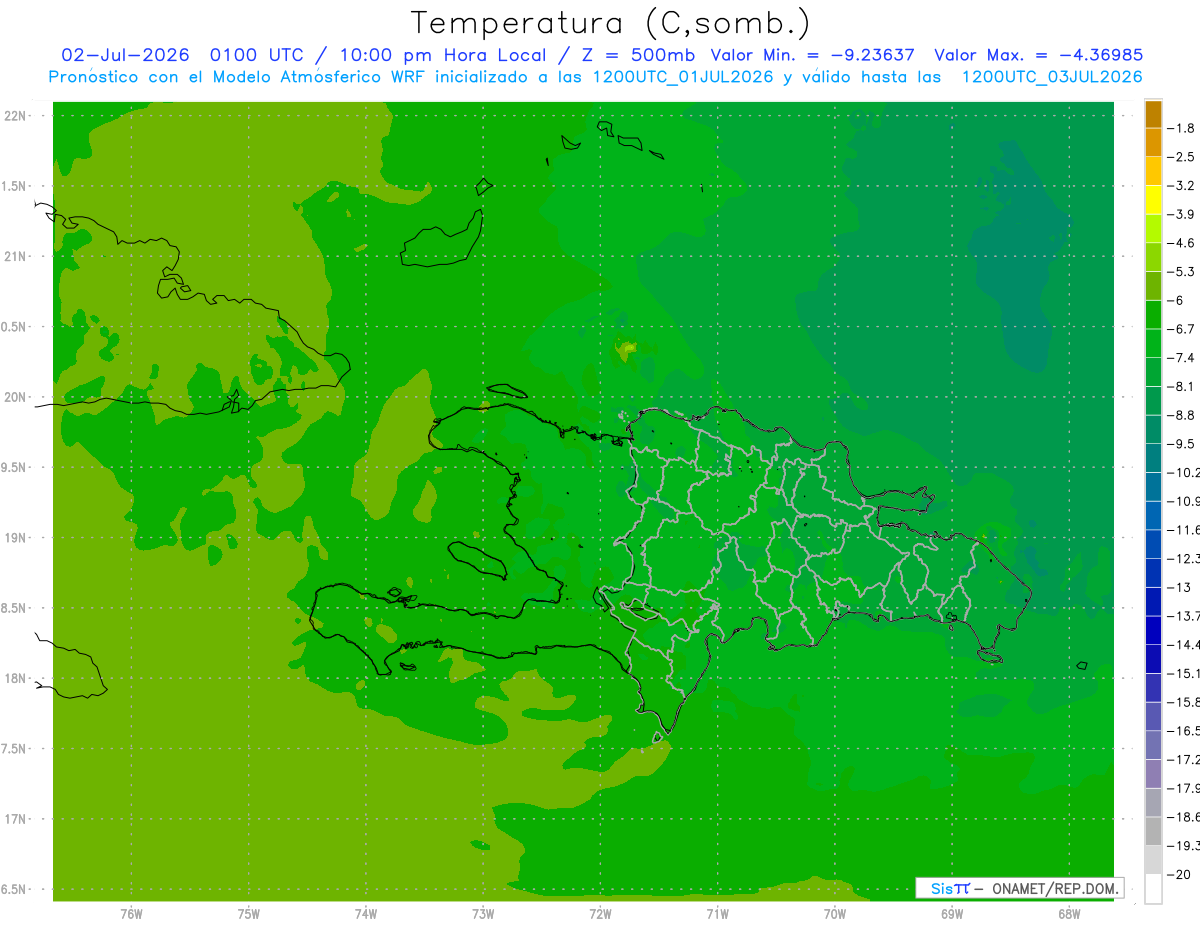Click the "72W" longitude axis label

click(x=600, y=913)
